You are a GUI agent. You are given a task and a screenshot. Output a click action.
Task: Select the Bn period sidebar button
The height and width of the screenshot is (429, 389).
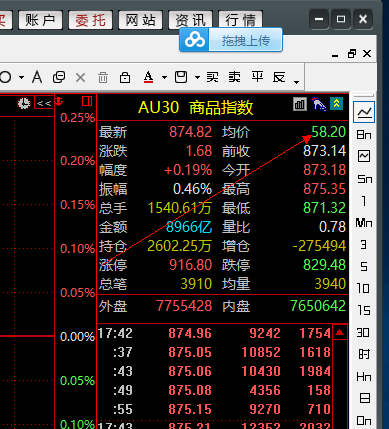coord(364,135)
